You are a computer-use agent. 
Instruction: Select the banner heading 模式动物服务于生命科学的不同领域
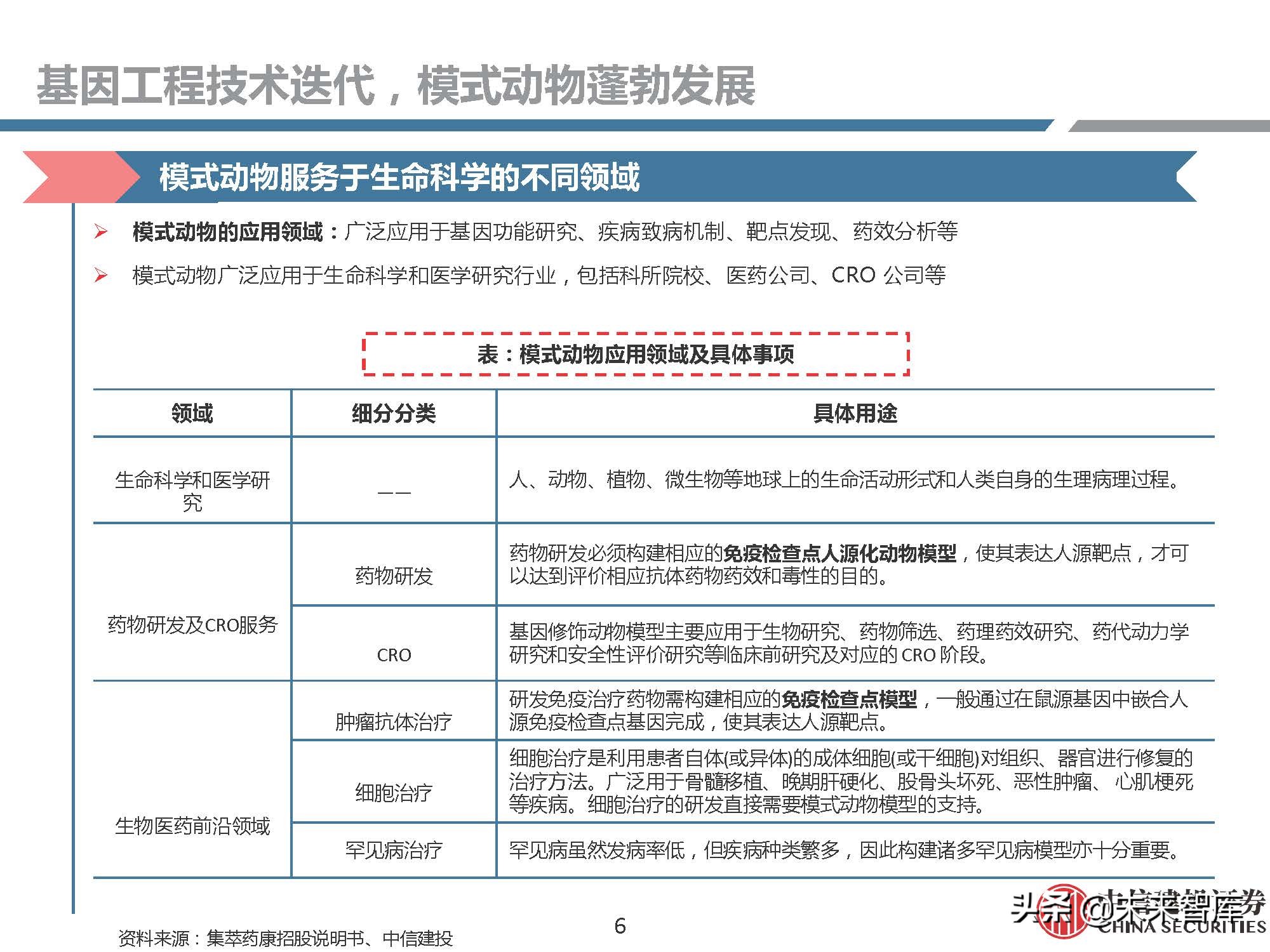(399, 177)
